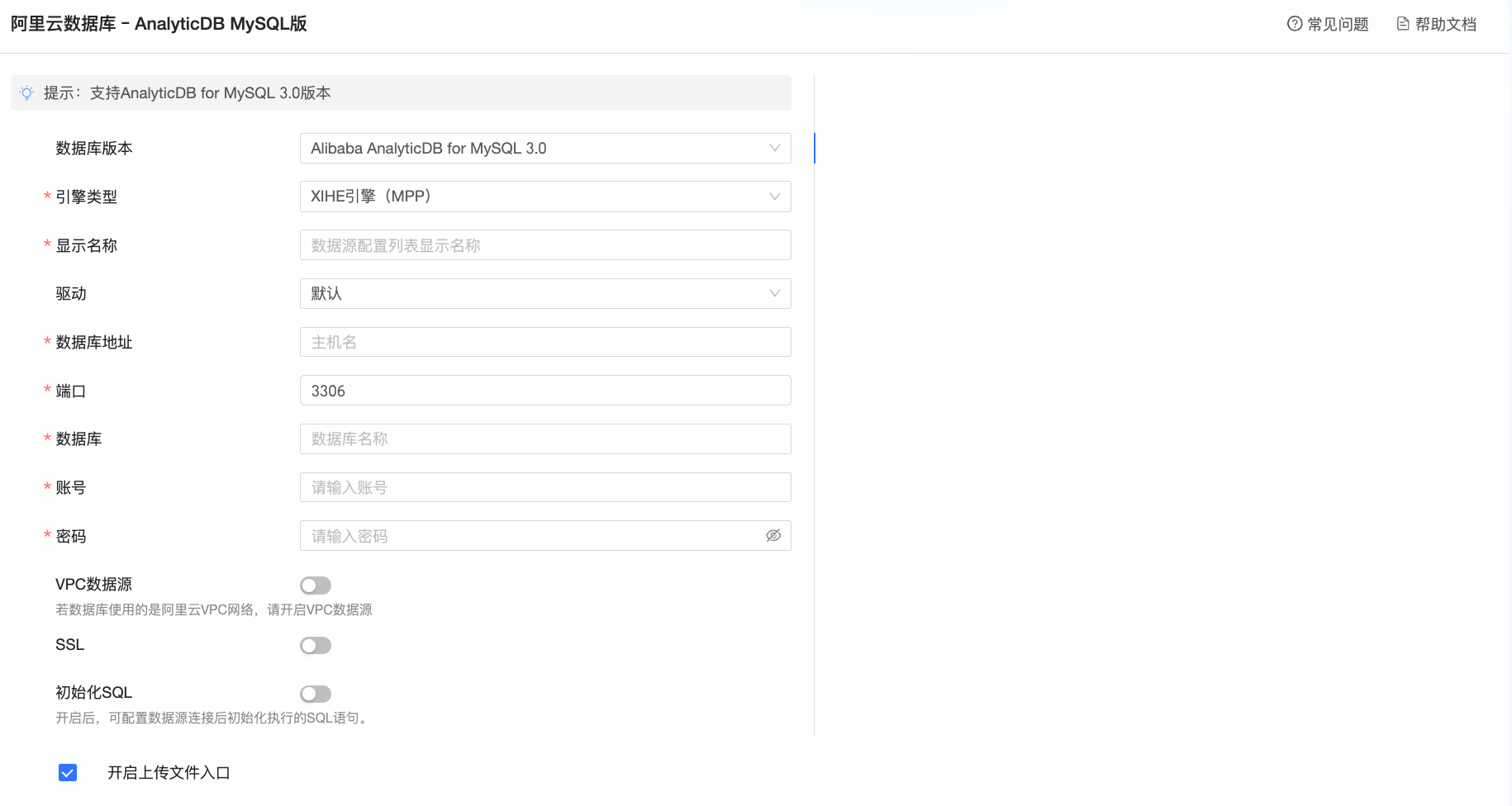
Task: Click the 开启上传文件入口 label
Action: point(169,773)
